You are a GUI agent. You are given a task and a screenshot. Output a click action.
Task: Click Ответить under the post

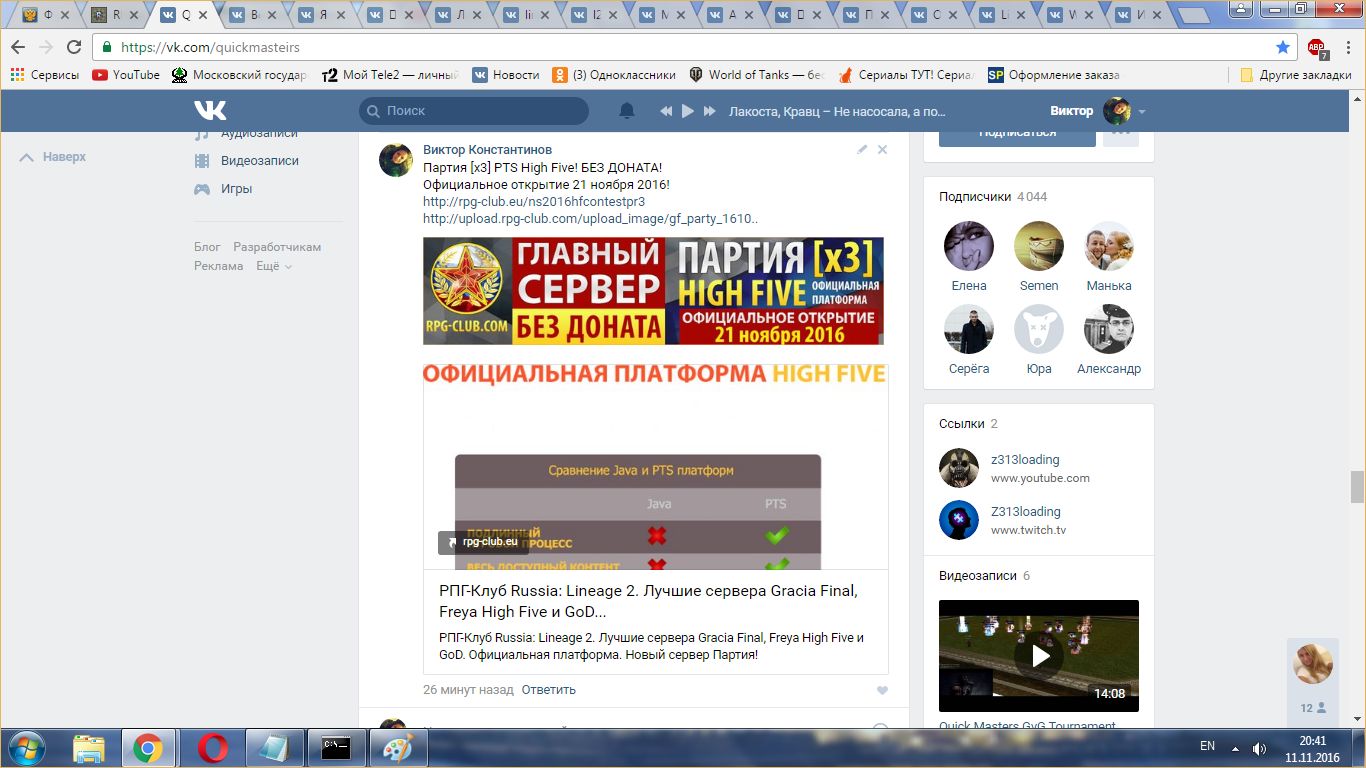pos(548,690)
